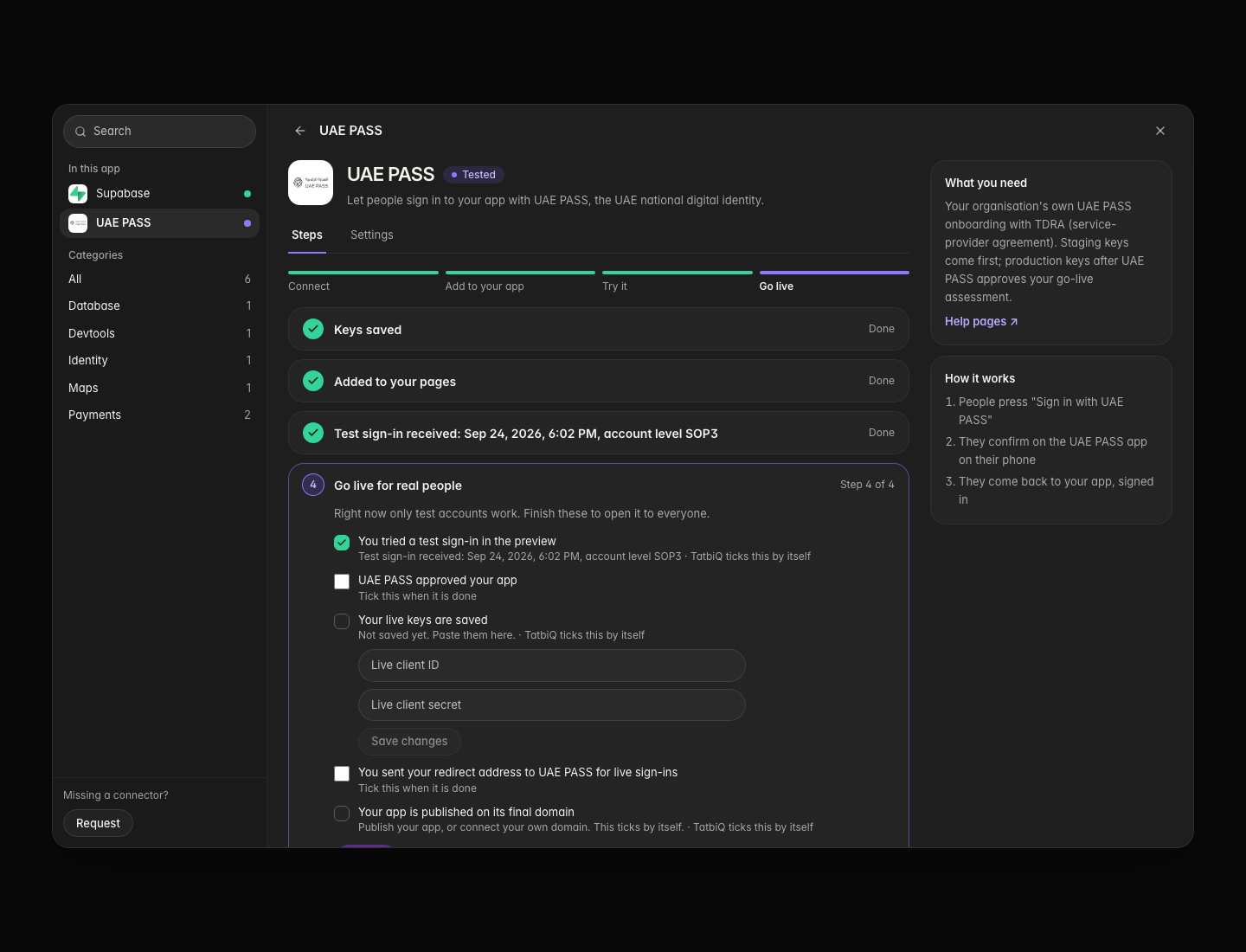The image size is (1246, 952).
Task: Click the UAE PASS sidebar icon
Action: 78,223
